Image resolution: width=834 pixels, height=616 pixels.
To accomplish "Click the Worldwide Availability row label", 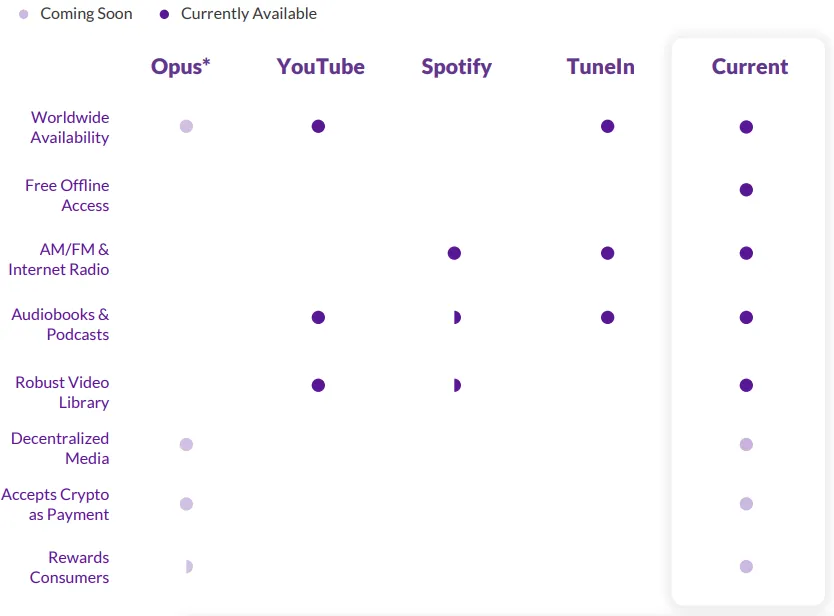I will point(70,127).
